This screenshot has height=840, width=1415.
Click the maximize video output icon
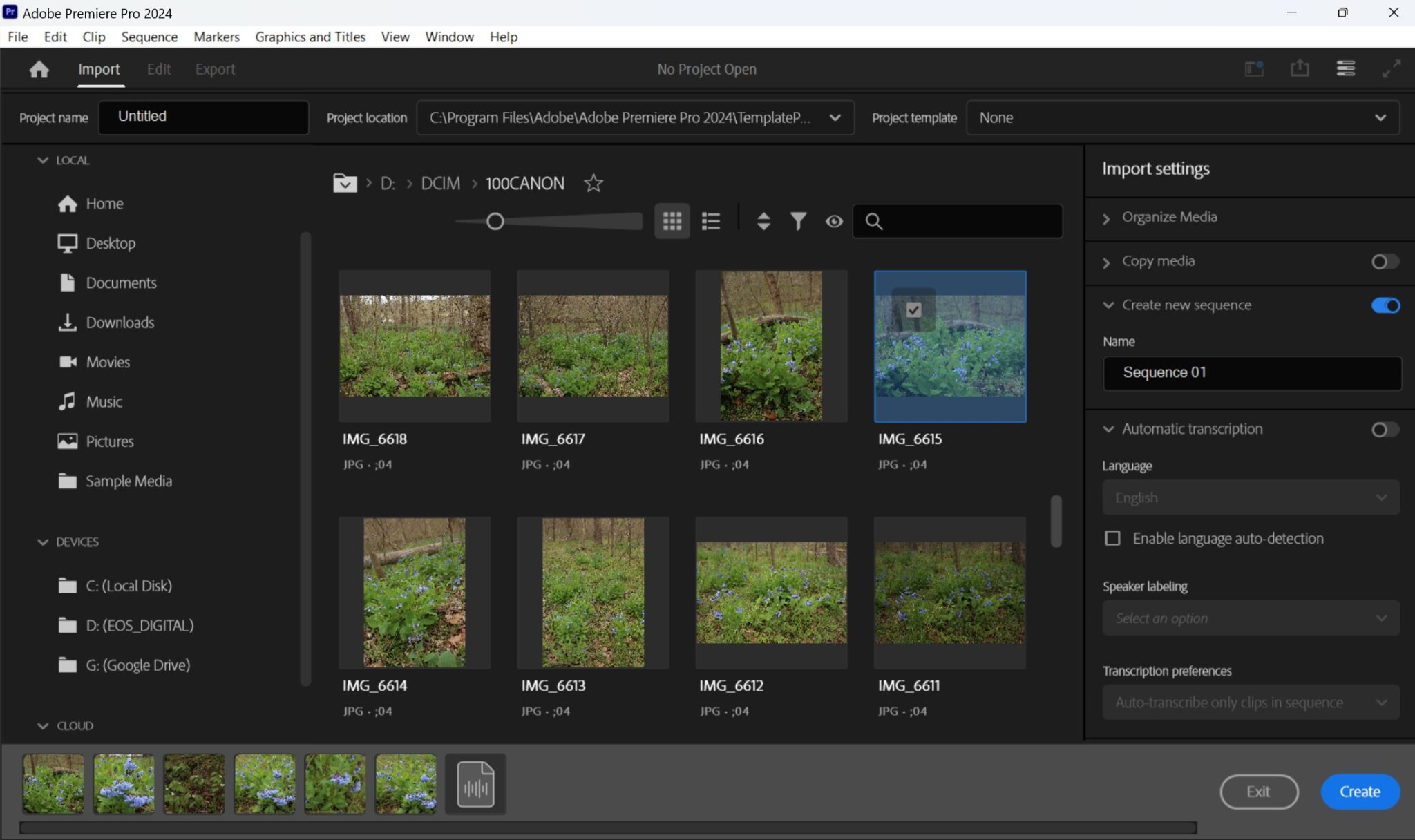1391,68
